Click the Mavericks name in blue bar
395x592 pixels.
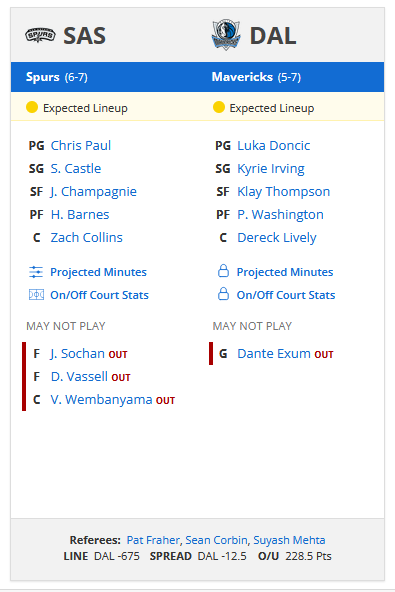click(x=242, y=77)
